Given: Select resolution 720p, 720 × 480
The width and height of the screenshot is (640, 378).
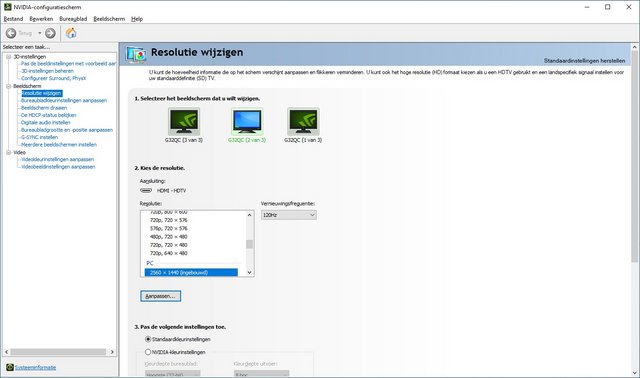Looking at the screenshot, I should pos(169,245).
